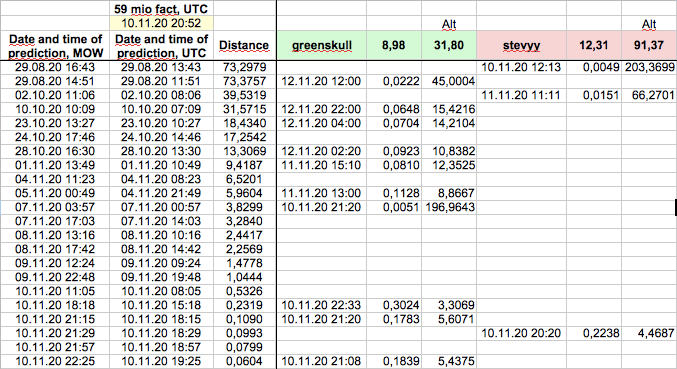
Task: Select UTC date cell 24.10.20 14:46
Action: [x=161, y=137]
